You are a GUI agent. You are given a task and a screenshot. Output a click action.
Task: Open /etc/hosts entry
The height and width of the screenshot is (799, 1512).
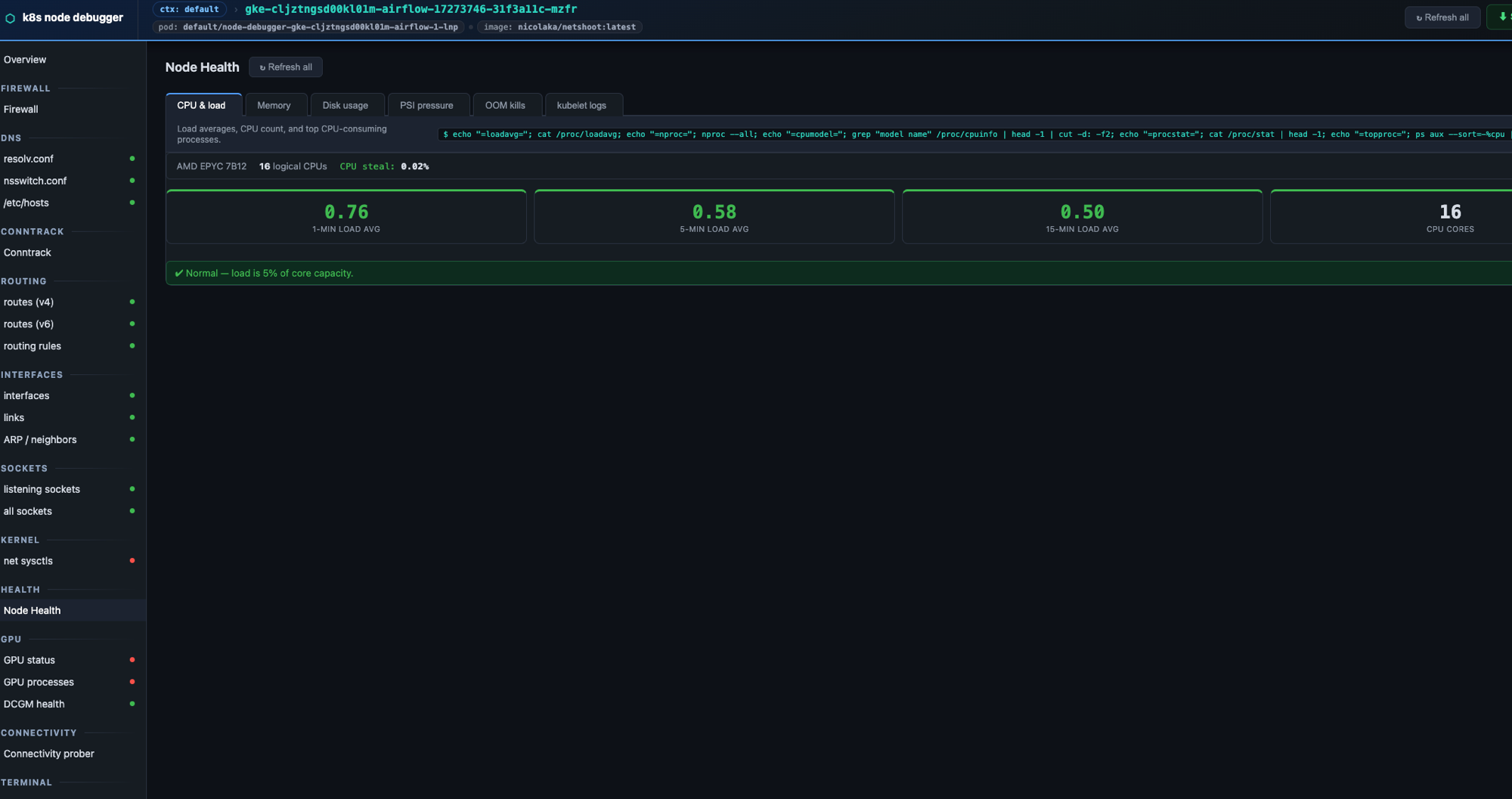click(26, 203)
